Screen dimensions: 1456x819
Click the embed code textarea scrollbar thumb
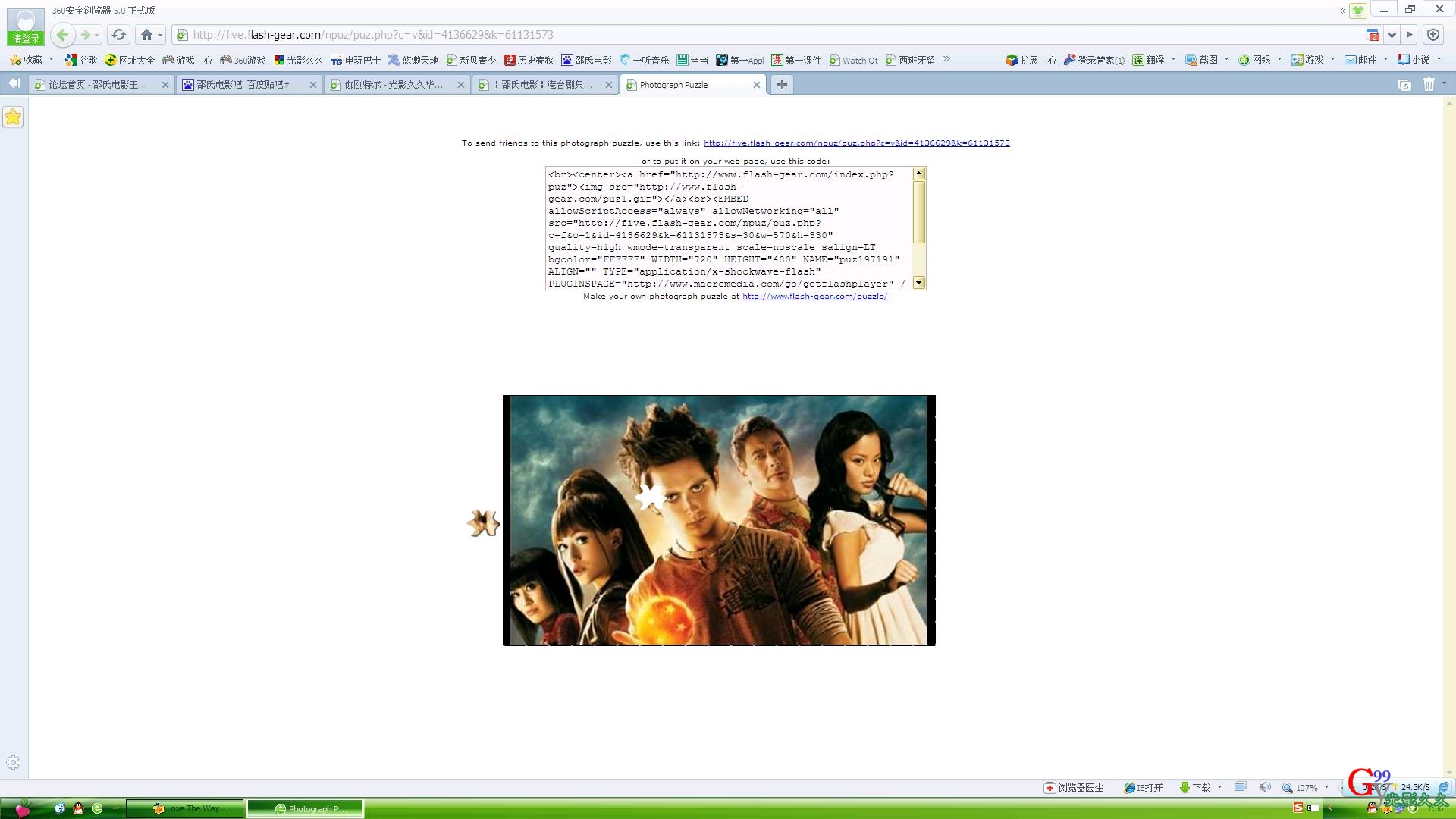(918, 212)
